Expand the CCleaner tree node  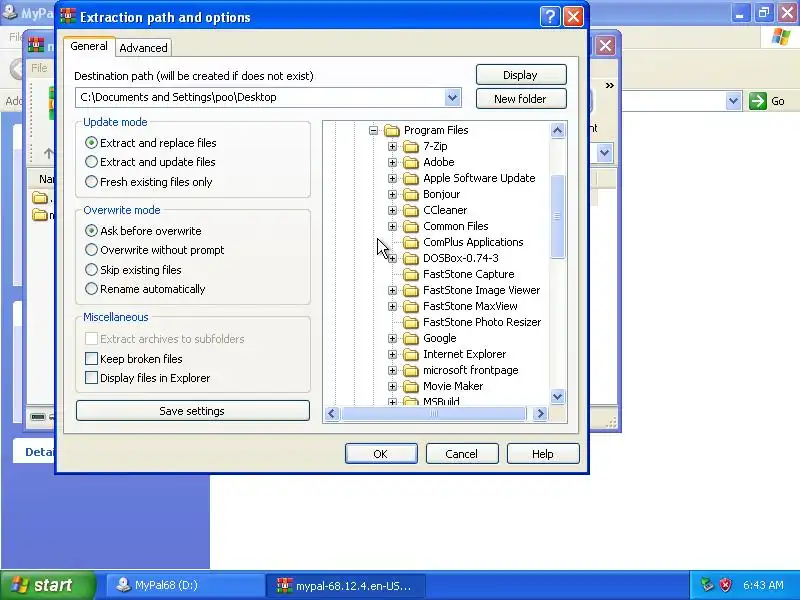pos(392,210)
